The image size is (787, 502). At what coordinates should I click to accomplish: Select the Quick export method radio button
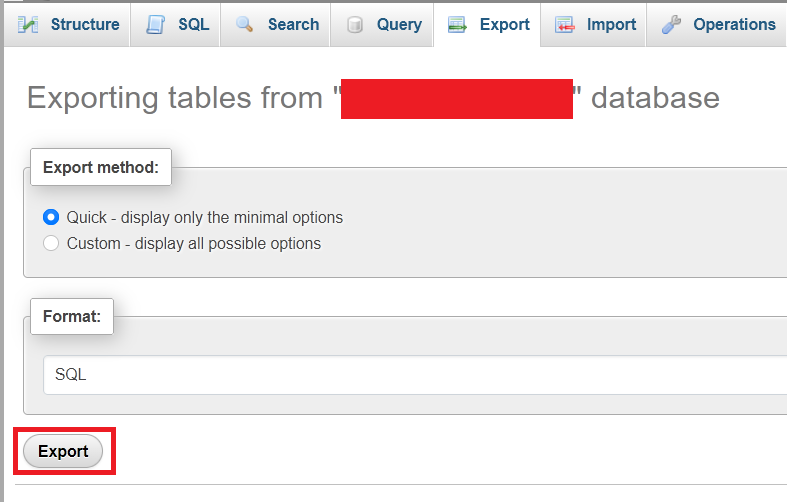(51, 217)
